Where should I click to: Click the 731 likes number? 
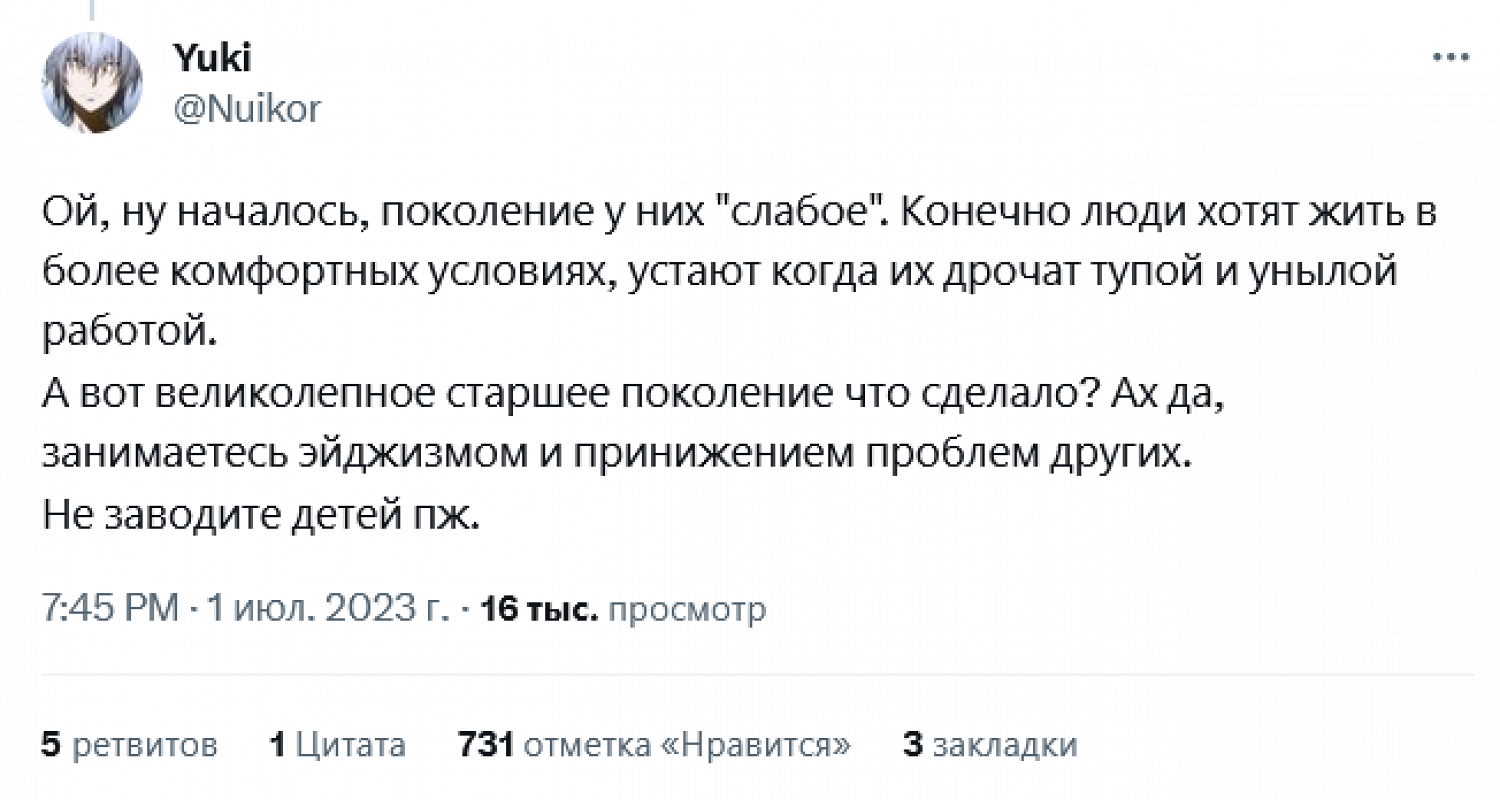coord(485,744)
